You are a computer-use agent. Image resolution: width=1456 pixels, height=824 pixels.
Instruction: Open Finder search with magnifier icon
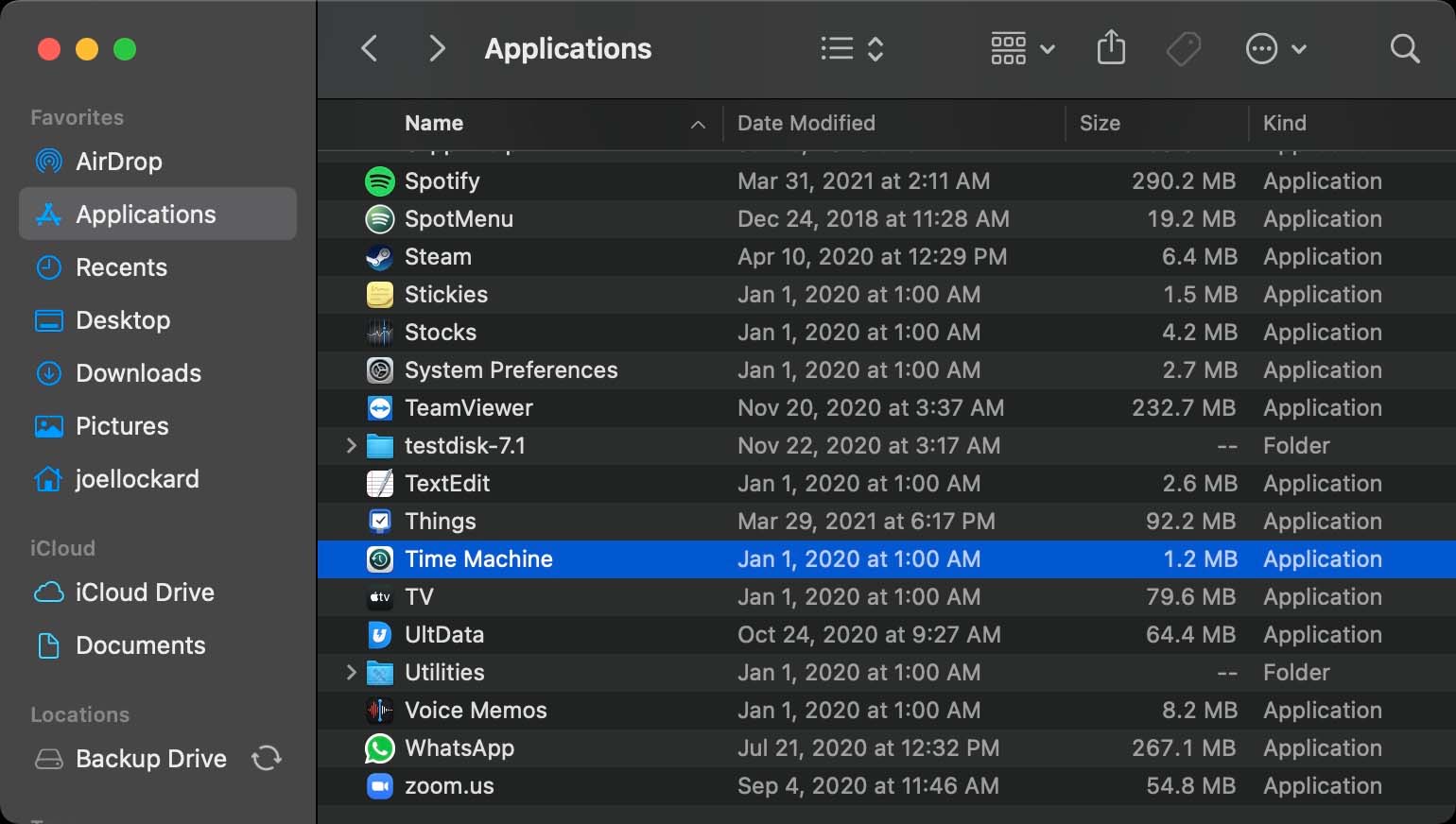coord(1405,48)
